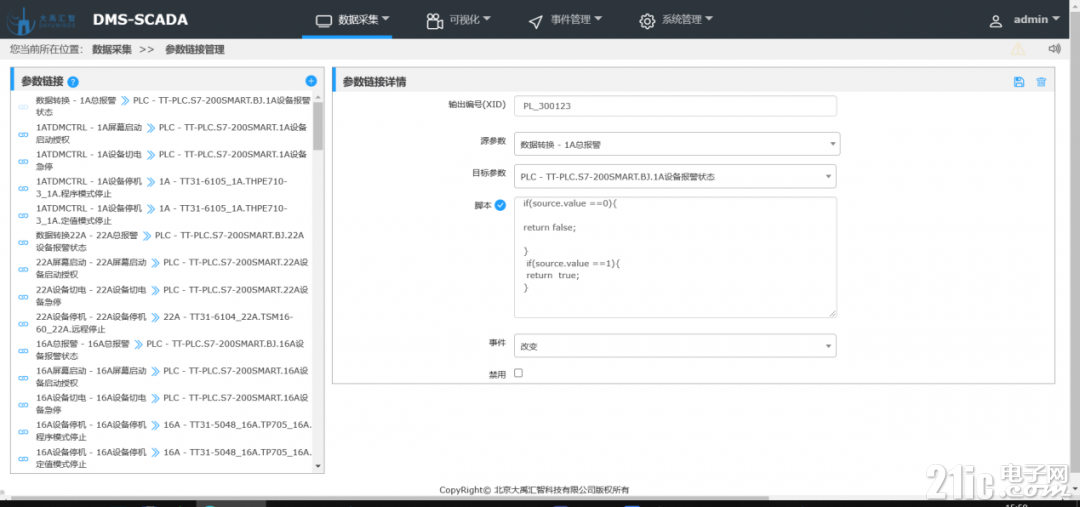The image size is (1080, 507).
Task: Select the 1A设备停机 程序模式停止 link row
Action: point(164,187)
